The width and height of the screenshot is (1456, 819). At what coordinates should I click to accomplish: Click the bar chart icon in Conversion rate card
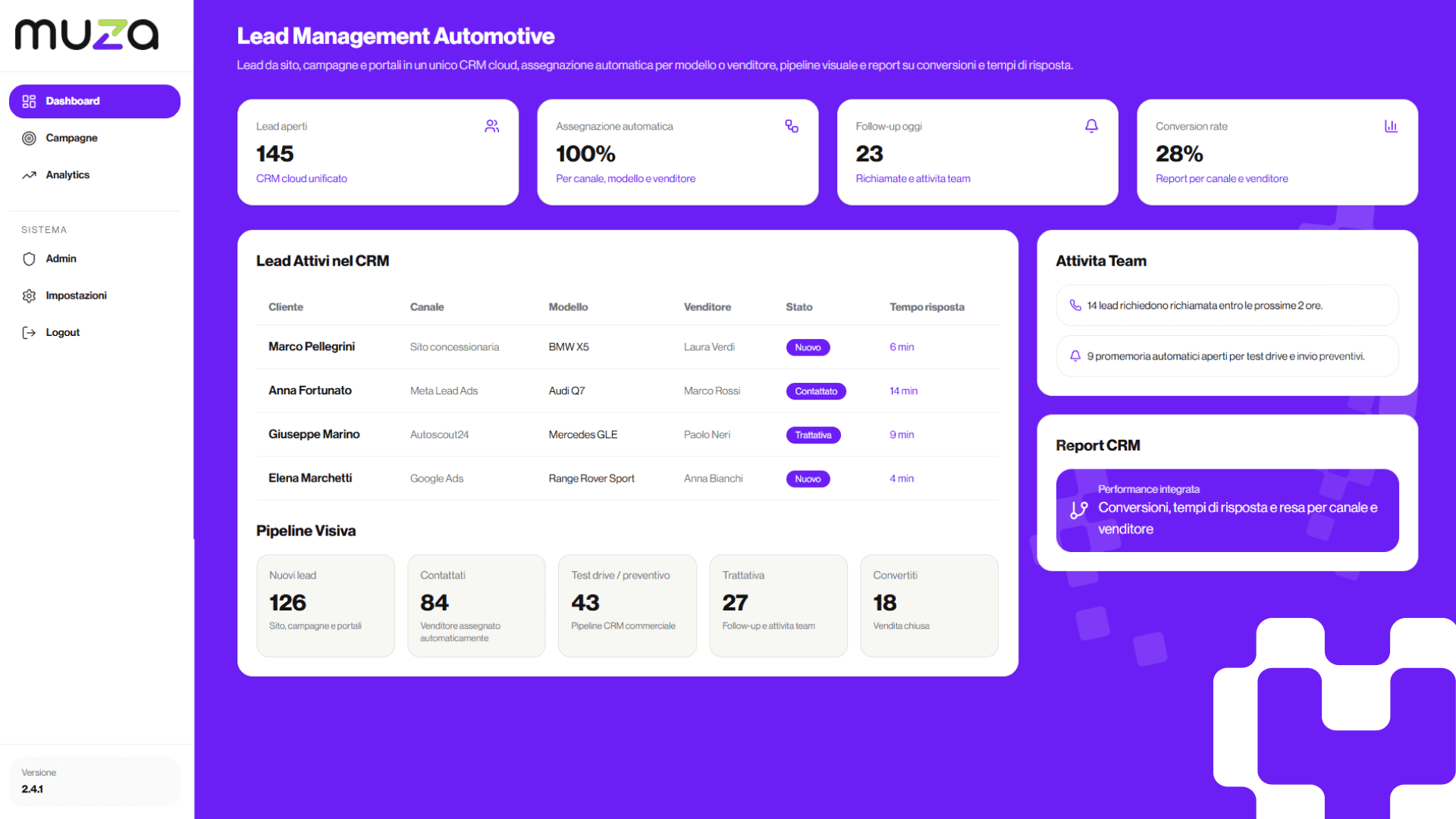coord(1391,126)
